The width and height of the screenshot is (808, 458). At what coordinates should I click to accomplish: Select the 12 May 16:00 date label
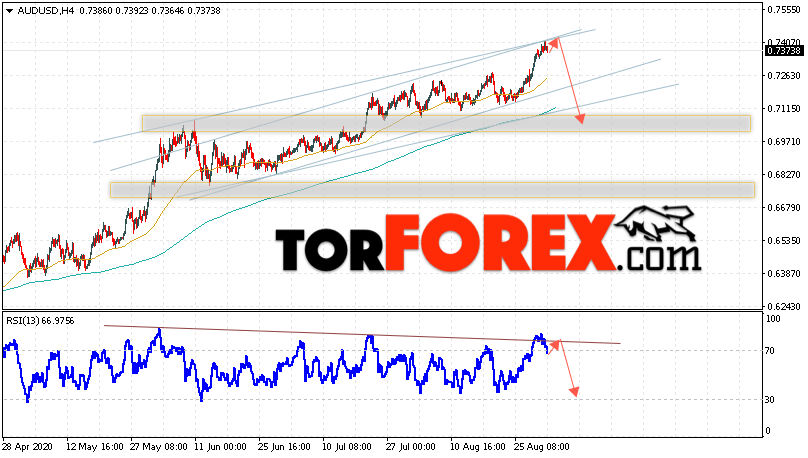pos(95,447)
